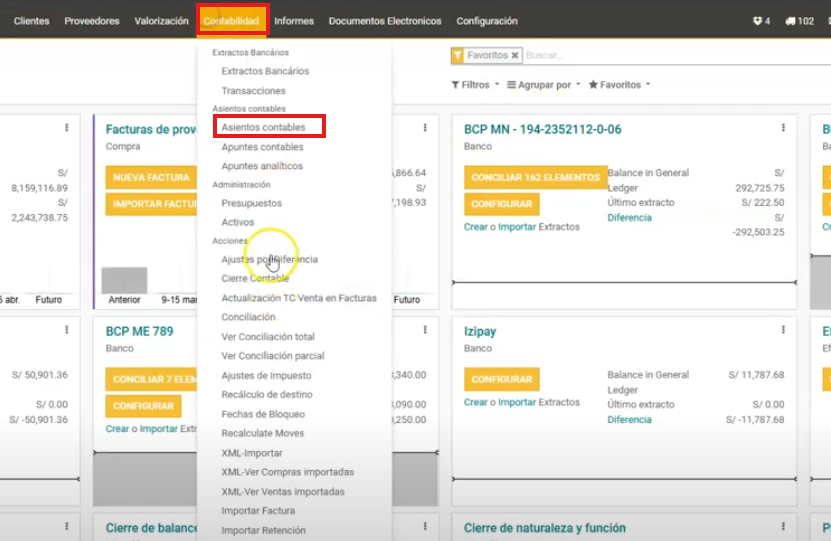Open the BCP MN card kebab menu
Viewport: 831px width, 541px height.
(x=783, y=128)
